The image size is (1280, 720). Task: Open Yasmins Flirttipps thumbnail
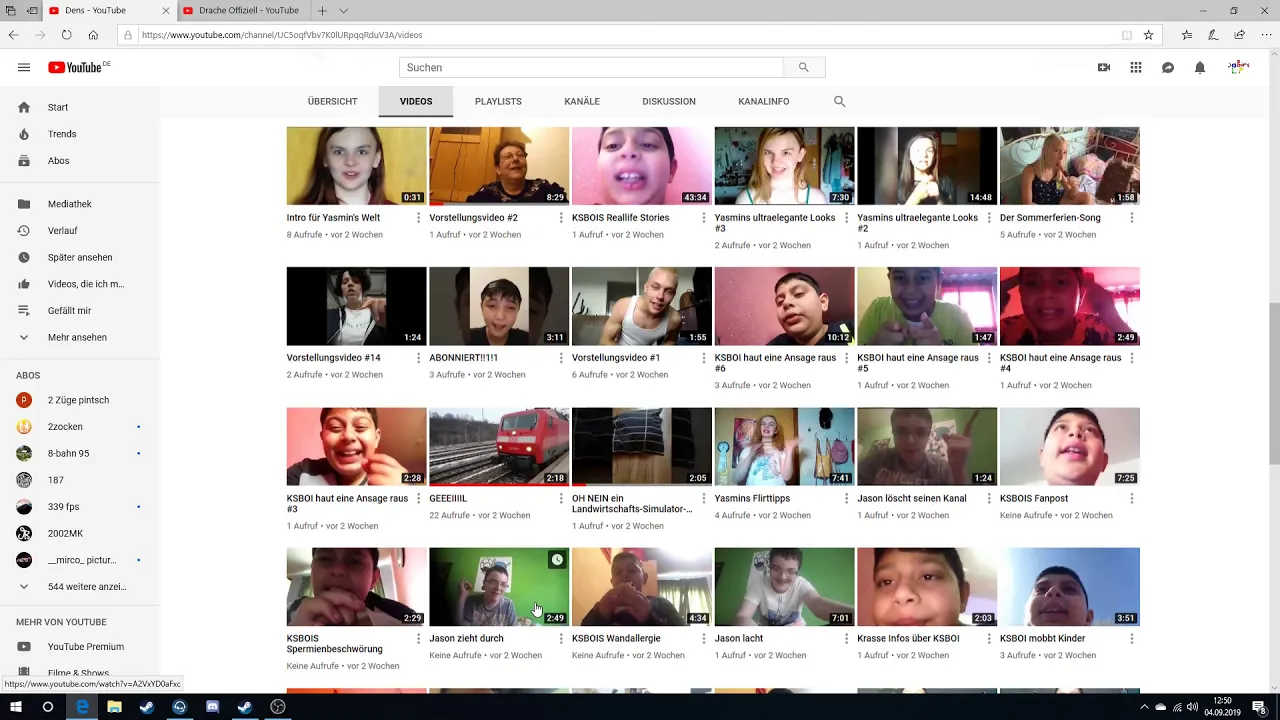pos(784,446)
